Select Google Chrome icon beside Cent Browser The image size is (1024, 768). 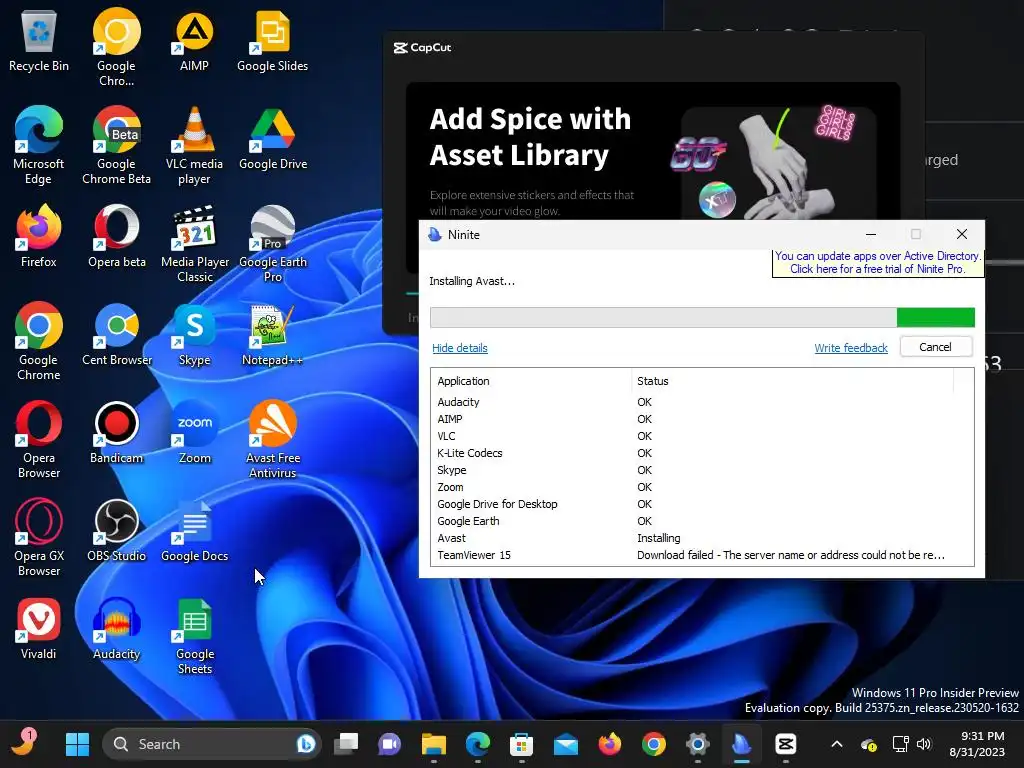pyautogui.click(x=39, y=342)
